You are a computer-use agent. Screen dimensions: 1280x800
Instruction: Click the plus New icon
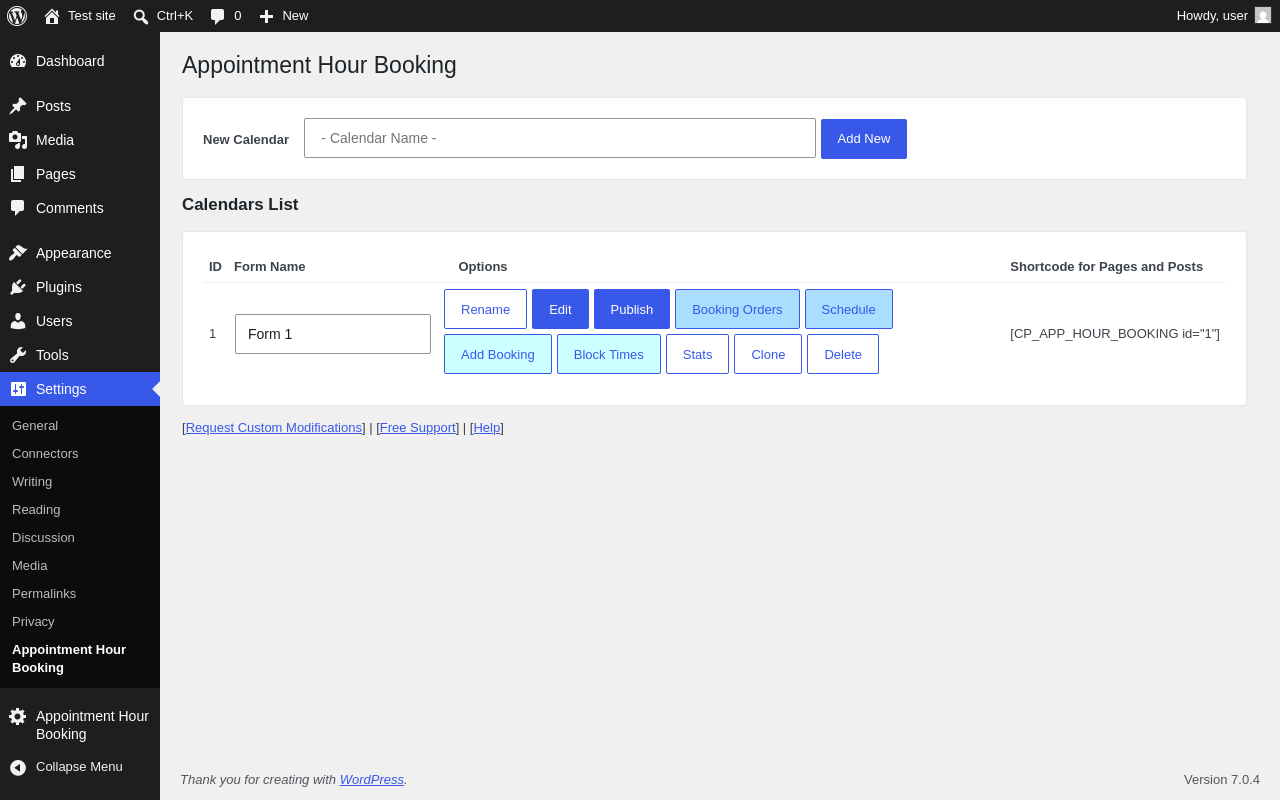point(266,16)
